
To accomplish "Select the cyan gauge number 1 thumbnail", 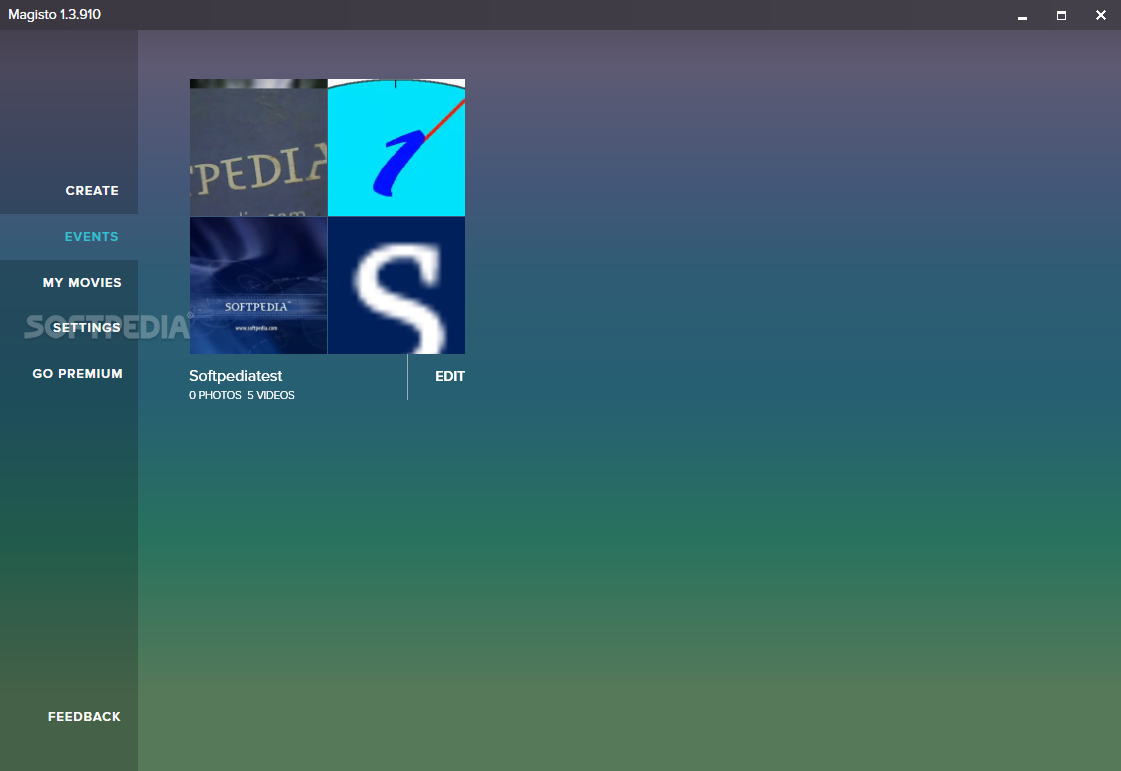I will tap(396, 147).
